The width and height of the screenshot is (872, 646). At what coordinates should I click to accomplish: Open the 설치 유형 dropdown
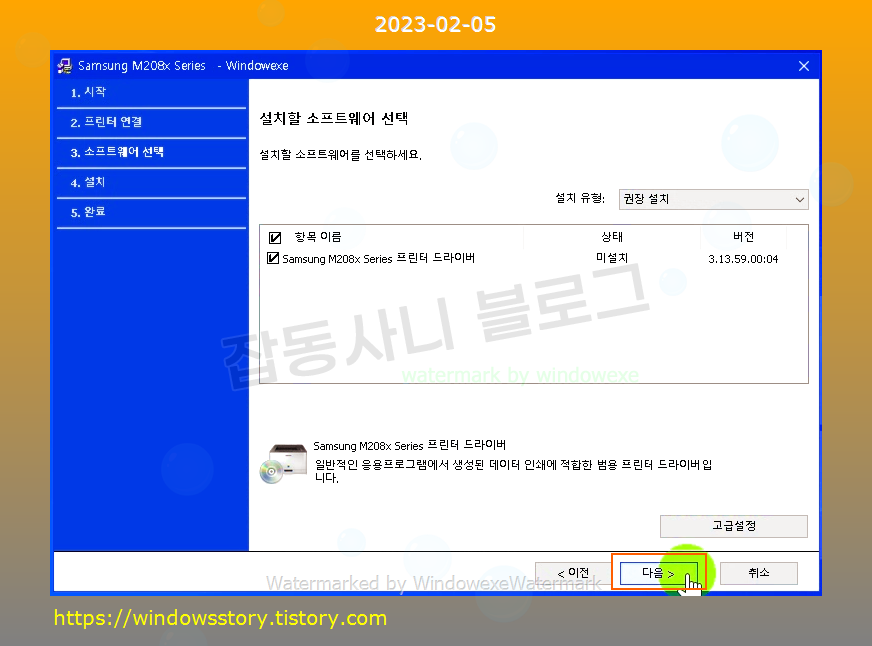pyautogui.click(x=714, y=199)
